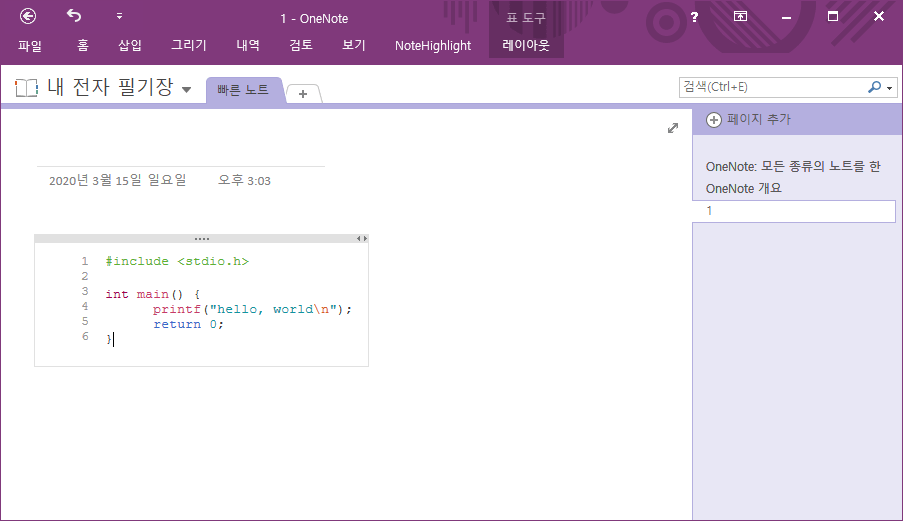Click the printf hello world code line
Image resolution: width=903 pixels, height=521 pixels.
click(x=252, y=309)
